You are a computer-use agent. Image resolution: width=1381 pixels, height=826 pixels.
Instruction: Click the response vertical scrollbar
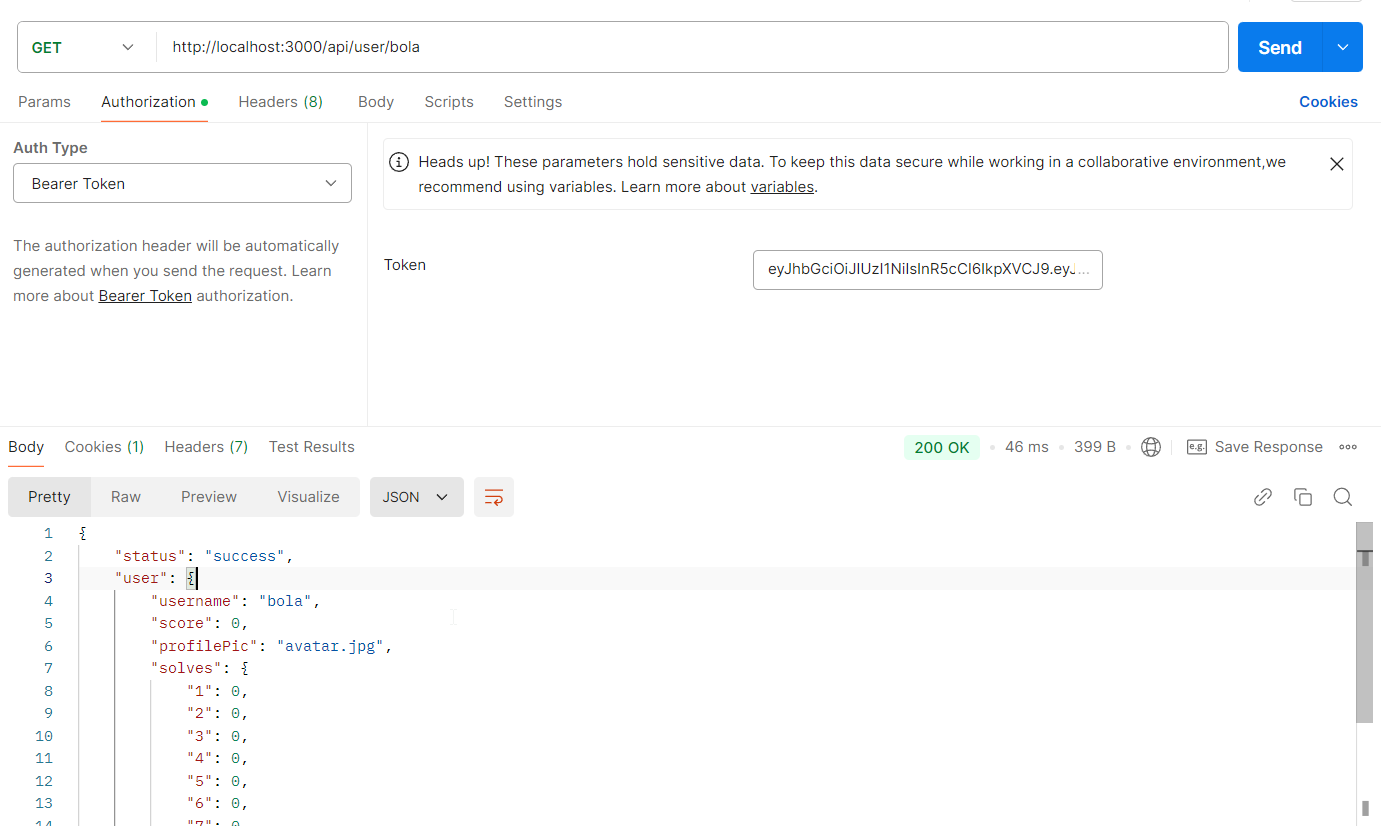tap(1364, 620)
